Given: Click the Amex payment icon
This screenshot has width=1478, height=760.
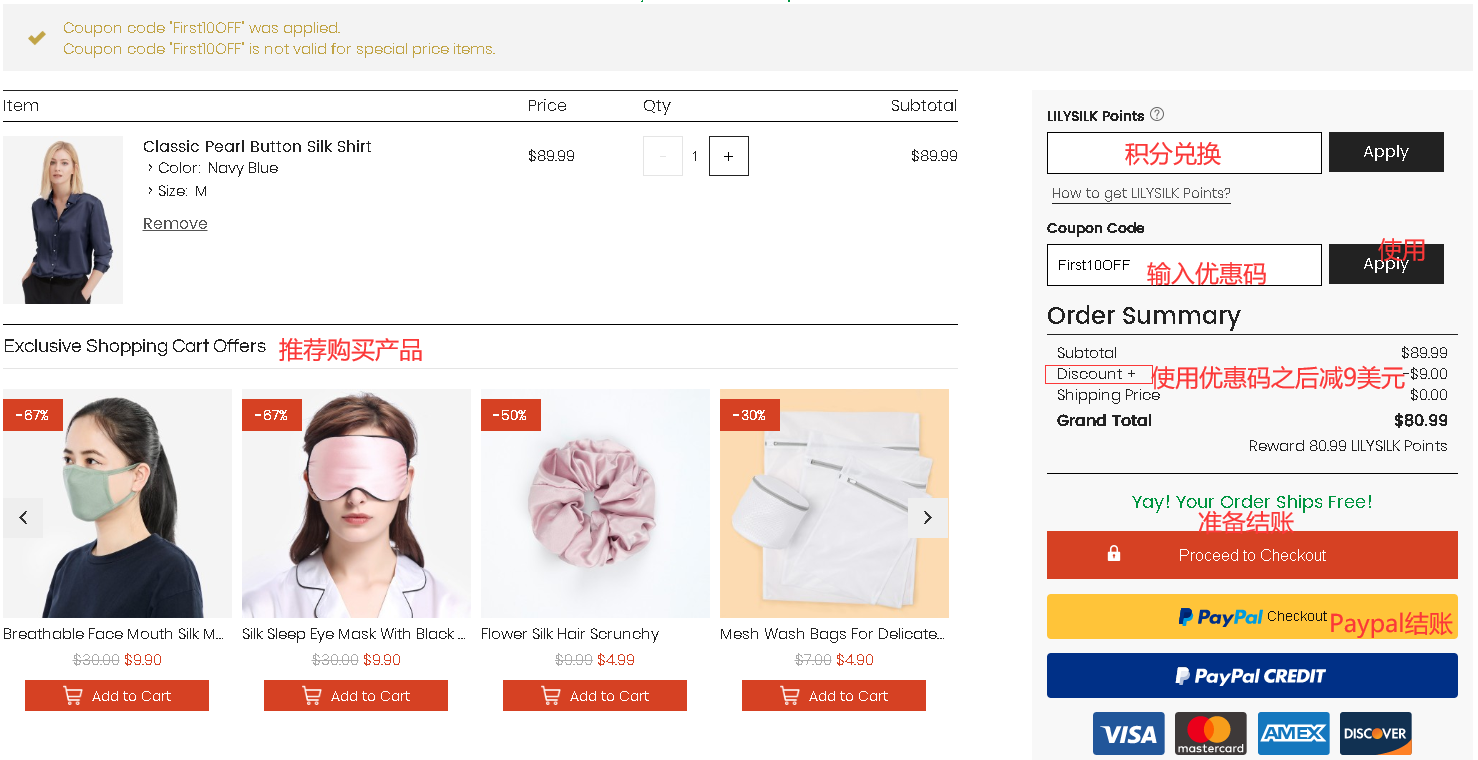Looking at the screenshot, I should [1293, 734].
